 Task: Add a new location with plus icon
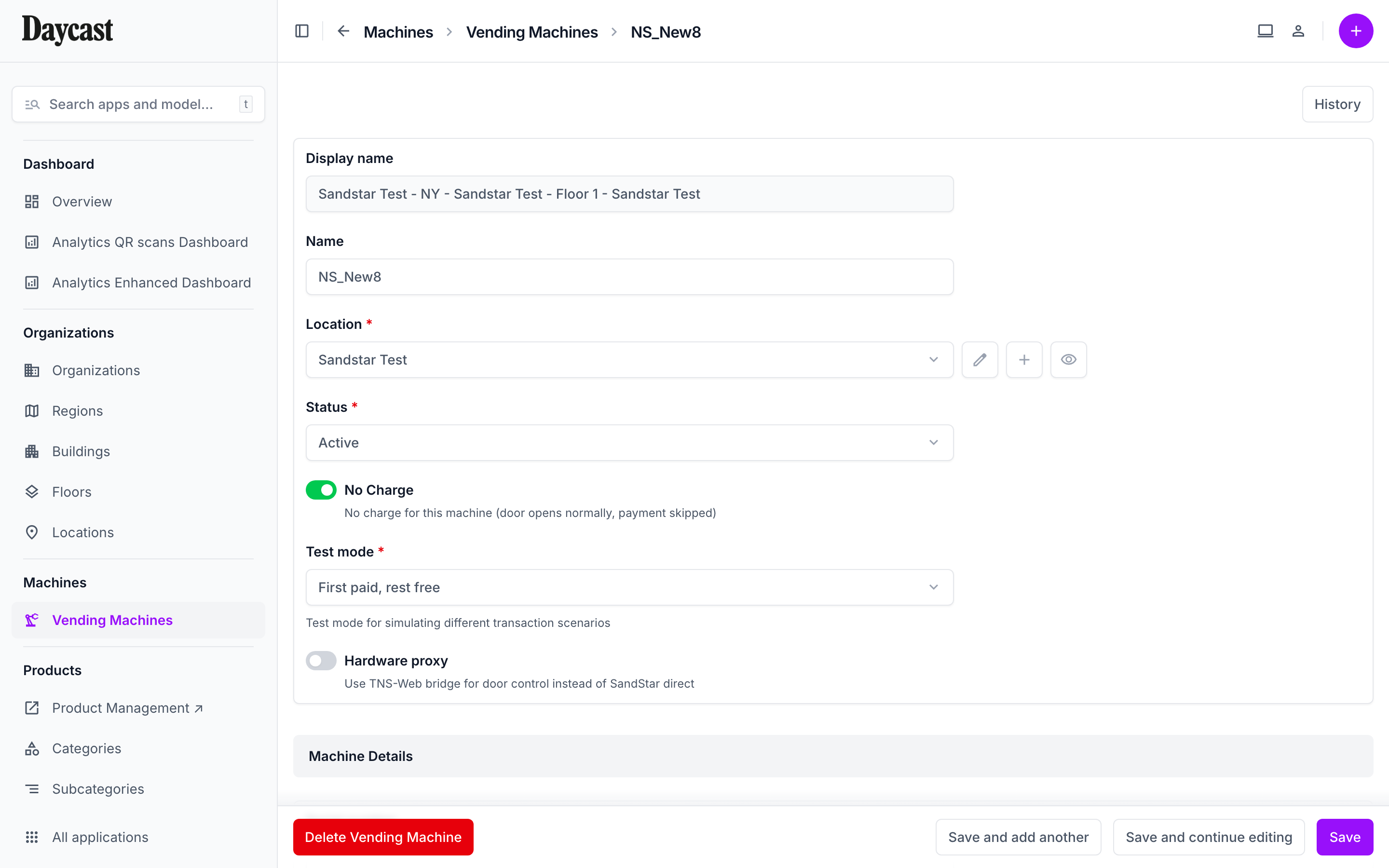(x=1023, y=360)
